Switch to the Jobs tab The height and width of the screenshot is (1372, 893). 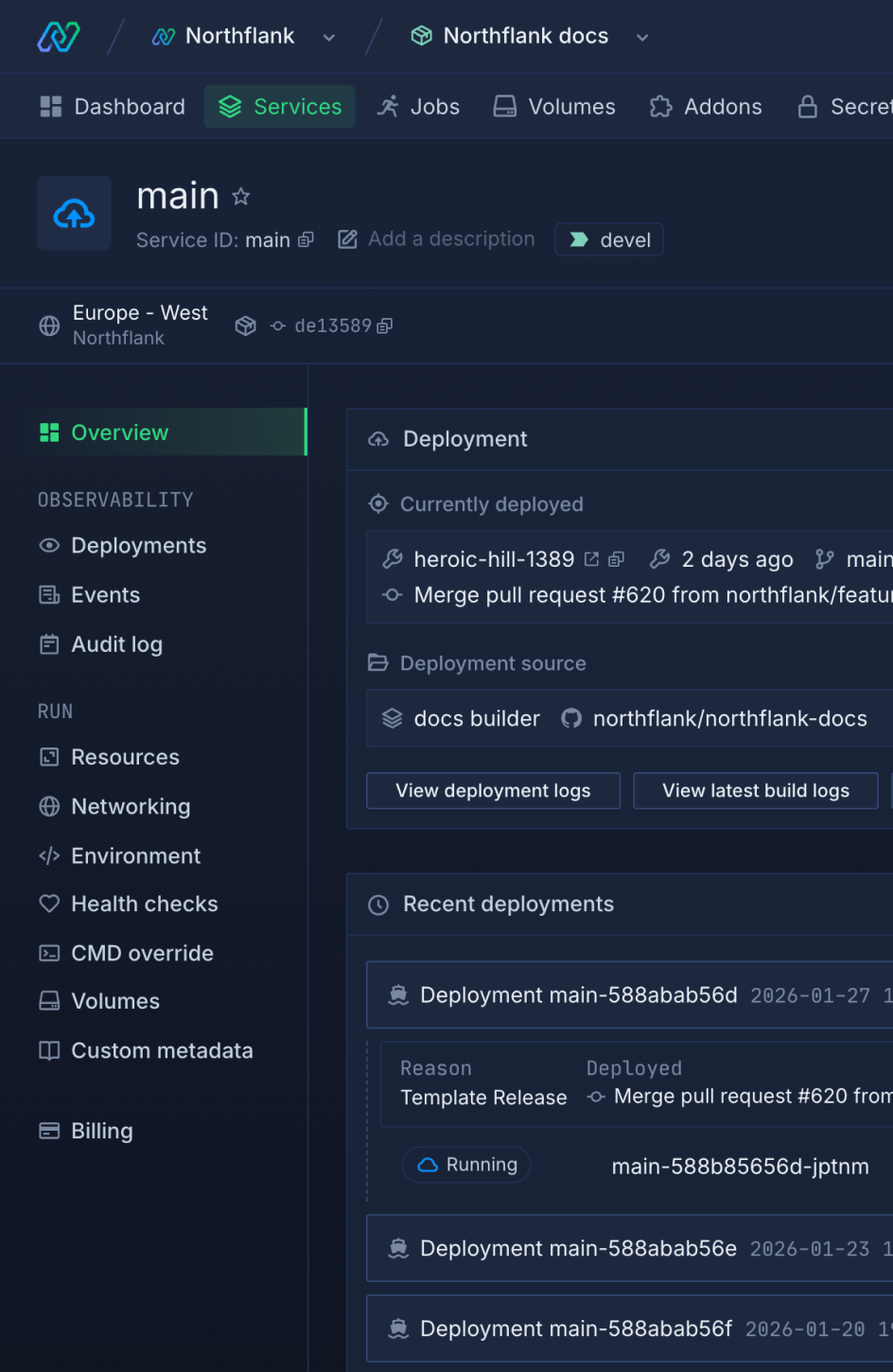pos(417,107)
